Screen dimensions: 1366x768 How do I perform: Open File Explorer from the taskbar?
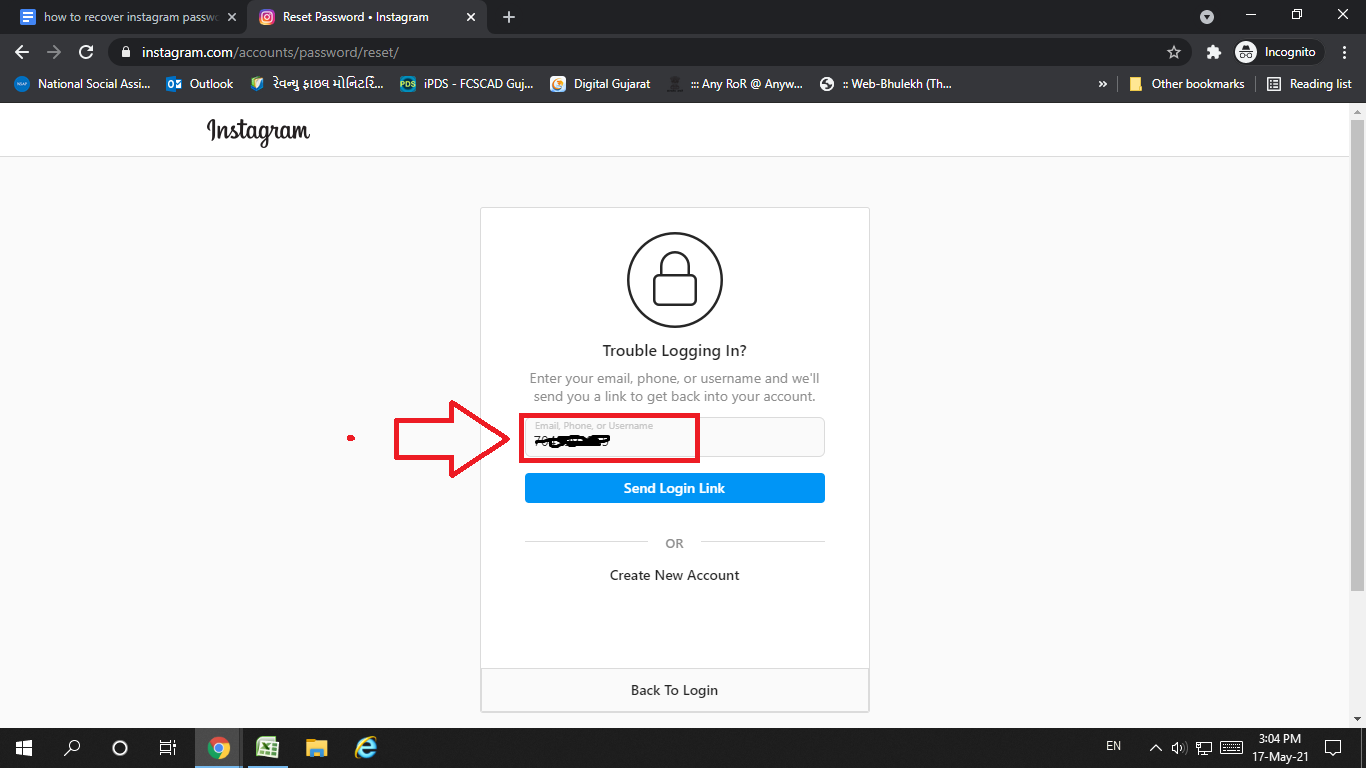click(x=316, y=747)
